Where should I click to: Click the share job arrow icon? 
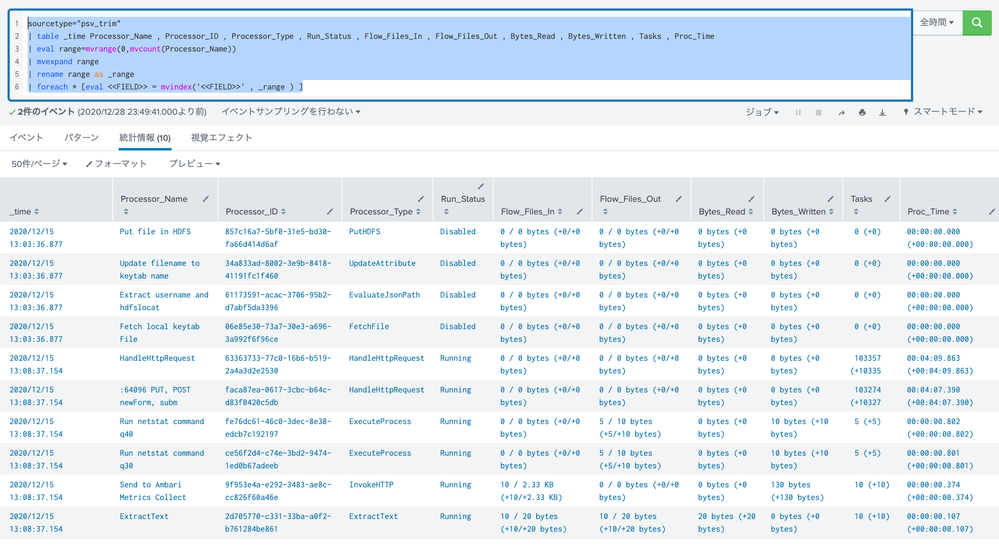tap(841, 113)
